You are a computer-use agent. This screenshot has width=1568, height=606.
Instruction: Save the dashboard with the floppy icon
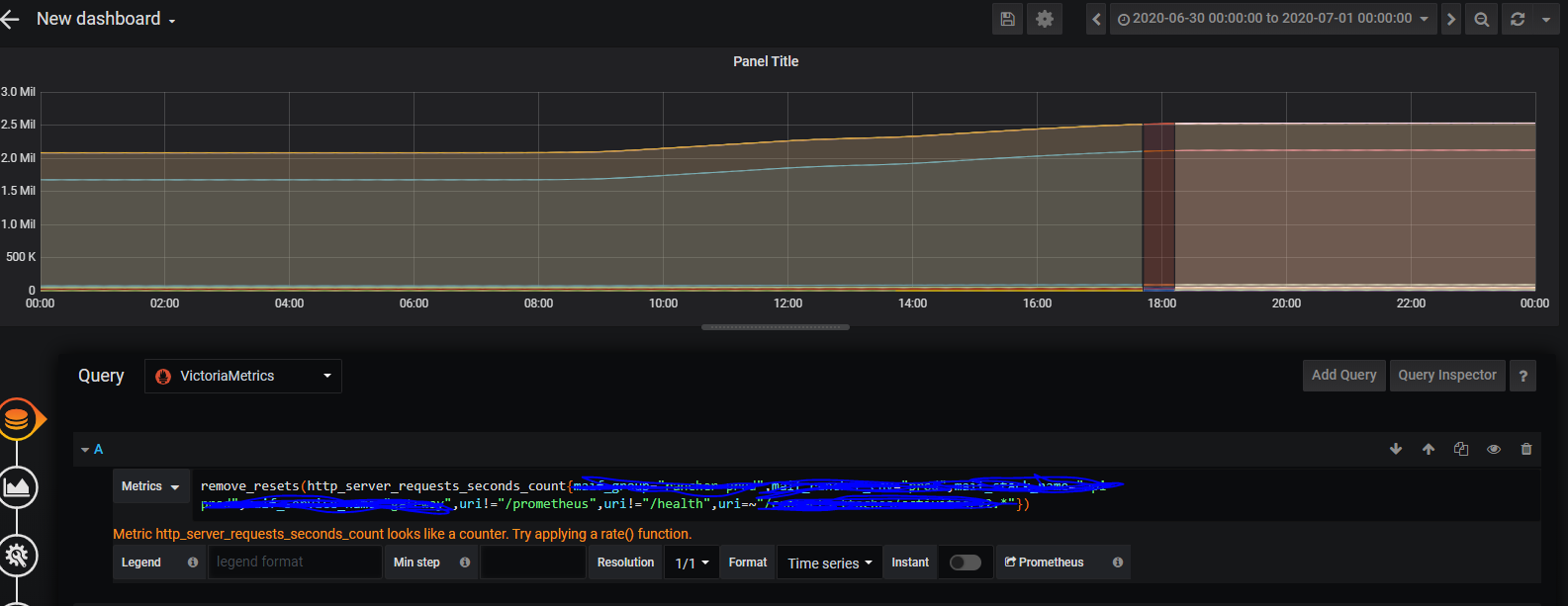click(x=1007, y=19)
